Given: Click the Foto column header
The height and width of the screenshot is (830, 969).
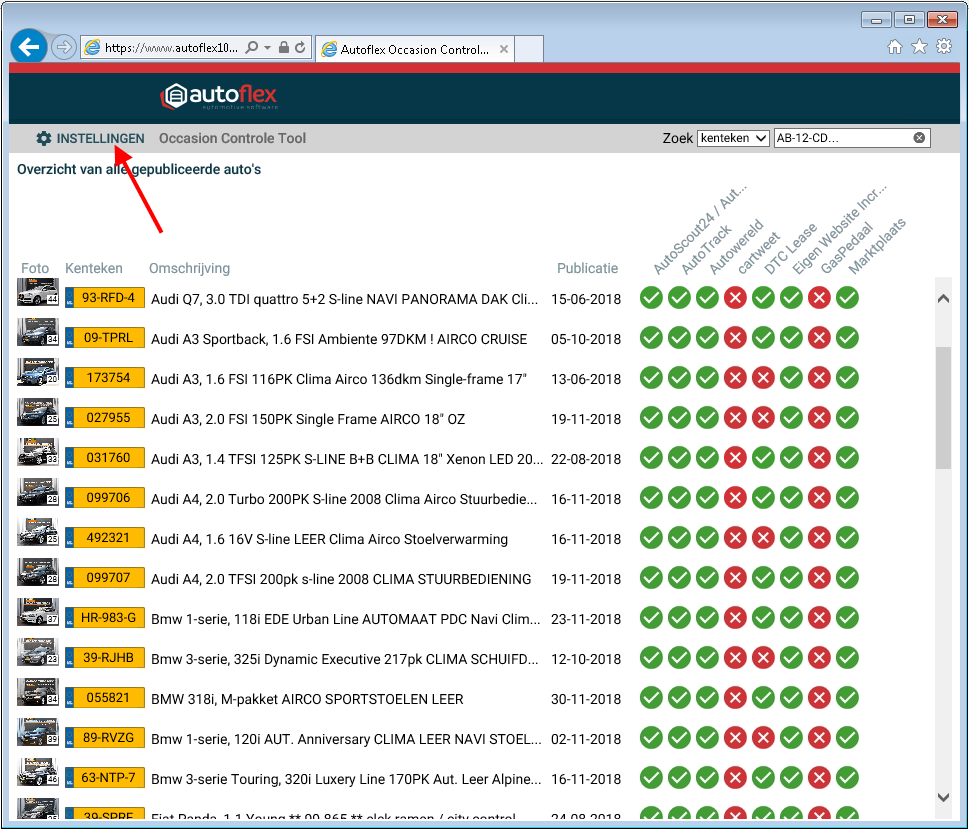Looking at the screenshot, I should 35,268.
